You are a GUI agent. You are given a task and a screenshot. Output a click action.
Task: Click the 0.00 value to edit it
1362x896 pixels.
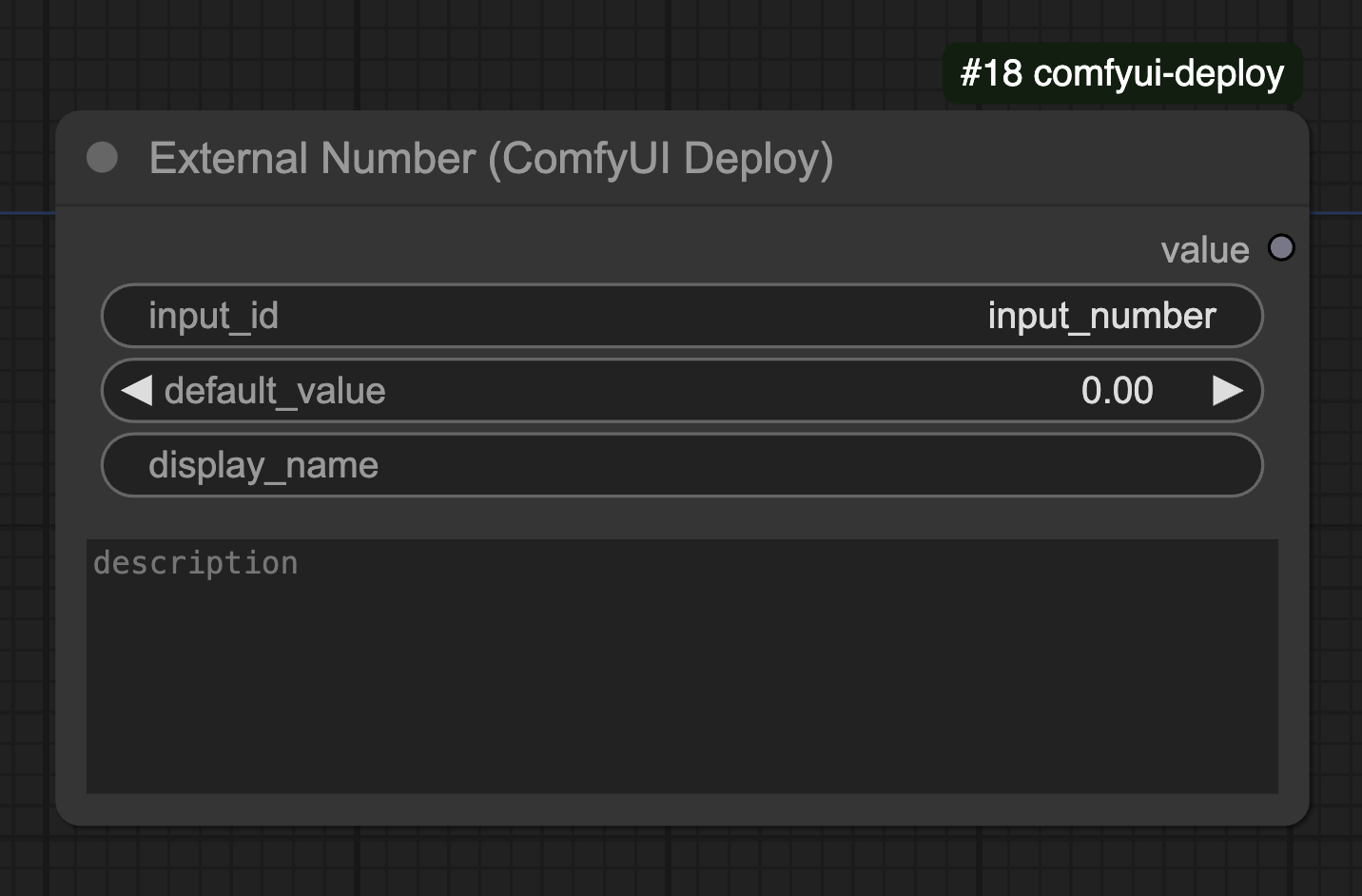1118,390
